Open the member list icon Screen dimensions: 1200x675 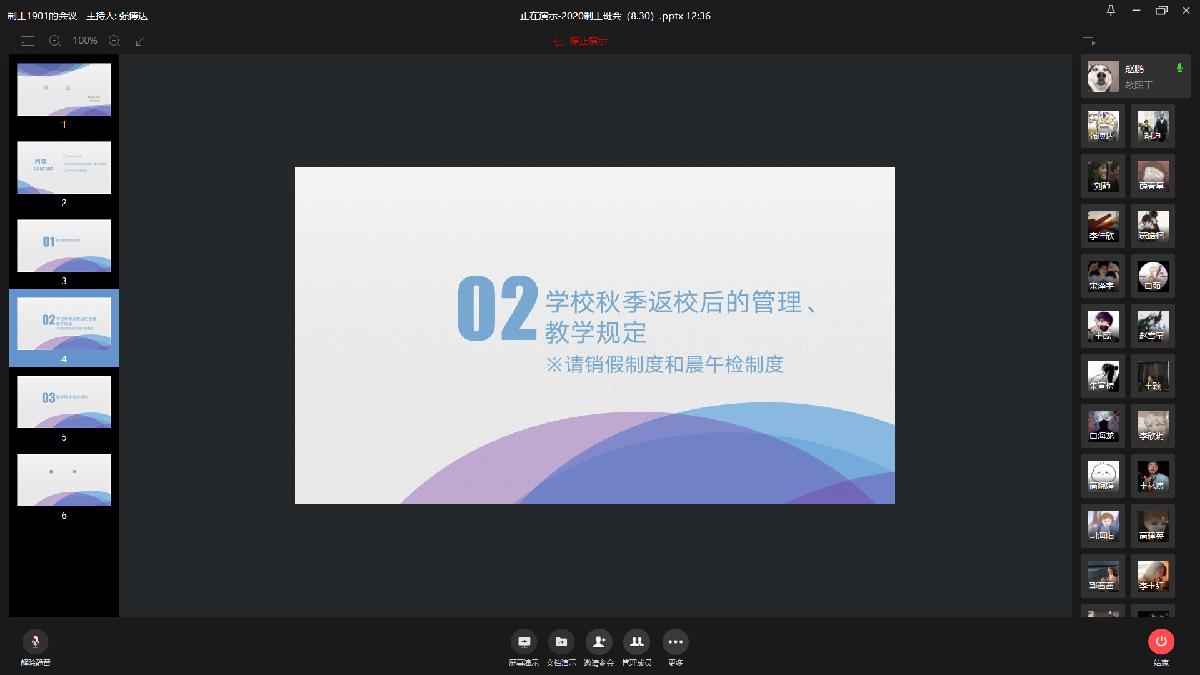tap(636, 642)
